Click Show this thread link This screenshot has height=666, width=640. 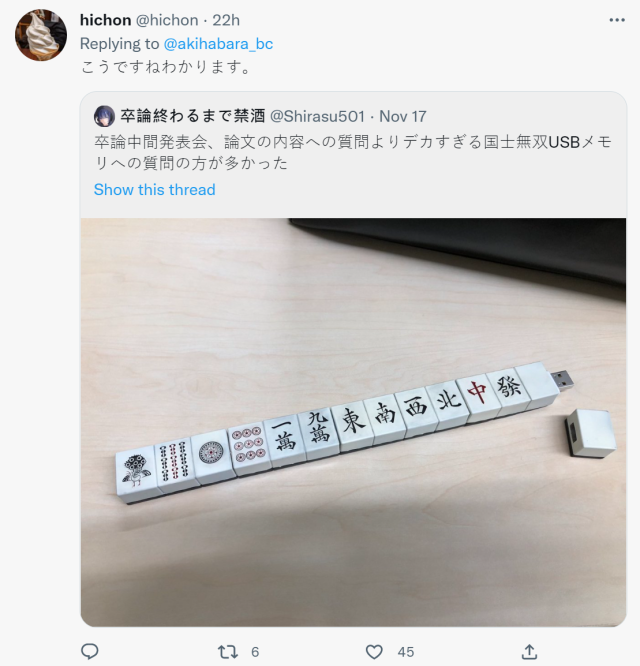(155, 189)
